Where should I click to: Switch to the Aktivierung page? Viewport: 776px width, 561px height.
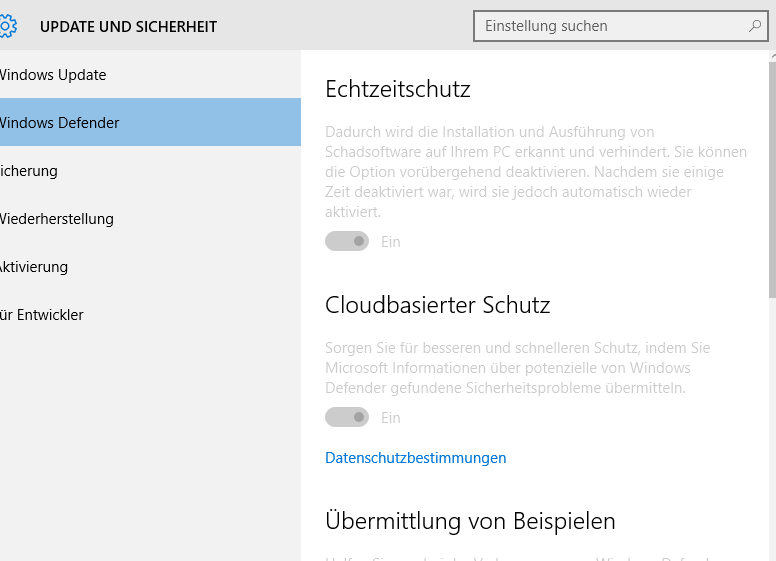(35, 267)
